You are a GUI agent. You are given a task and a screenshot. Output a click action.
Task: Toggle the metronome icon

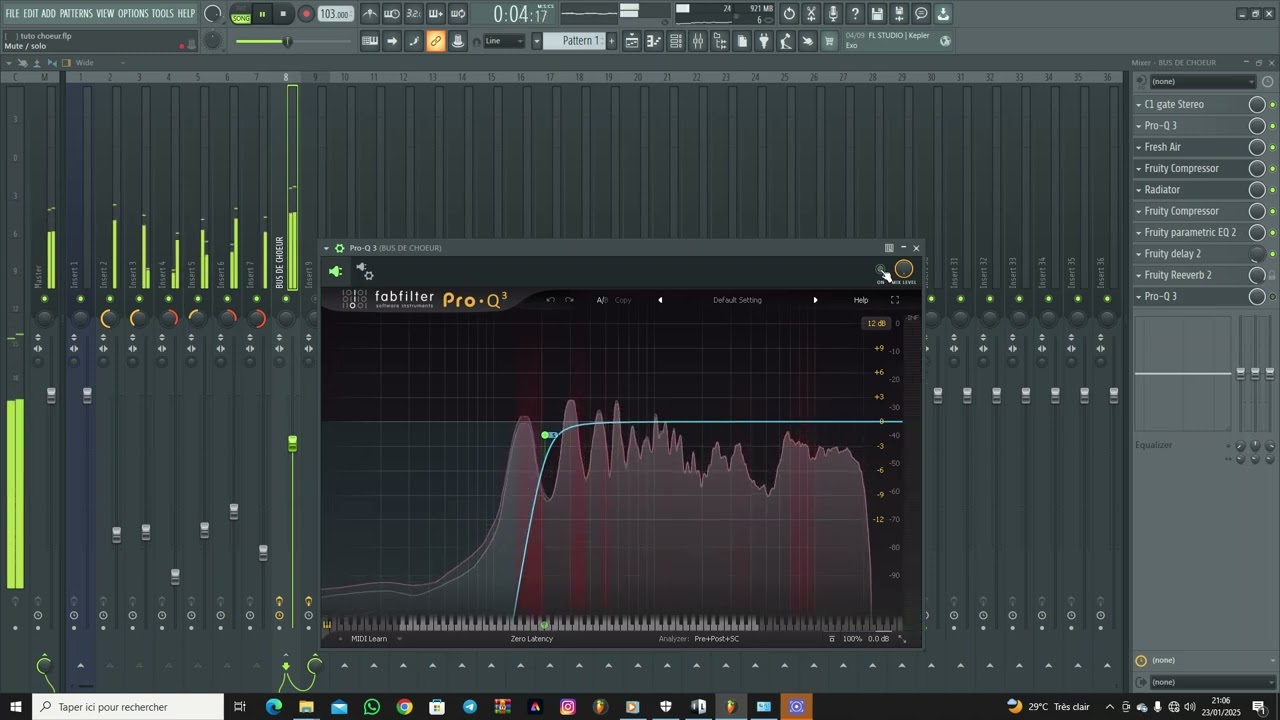(370, 14)
